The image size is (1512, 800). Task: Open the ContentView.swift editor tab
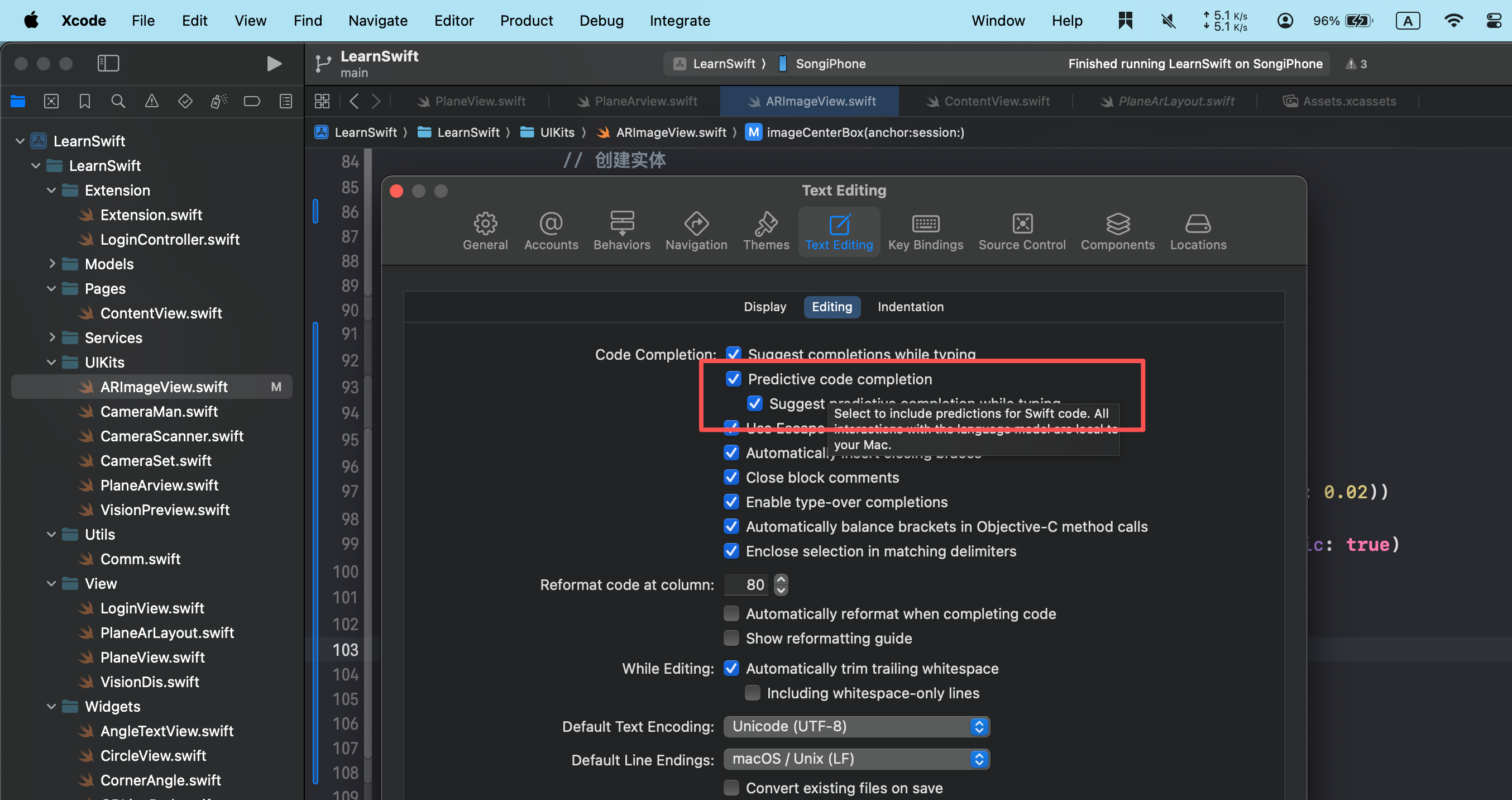996,102
